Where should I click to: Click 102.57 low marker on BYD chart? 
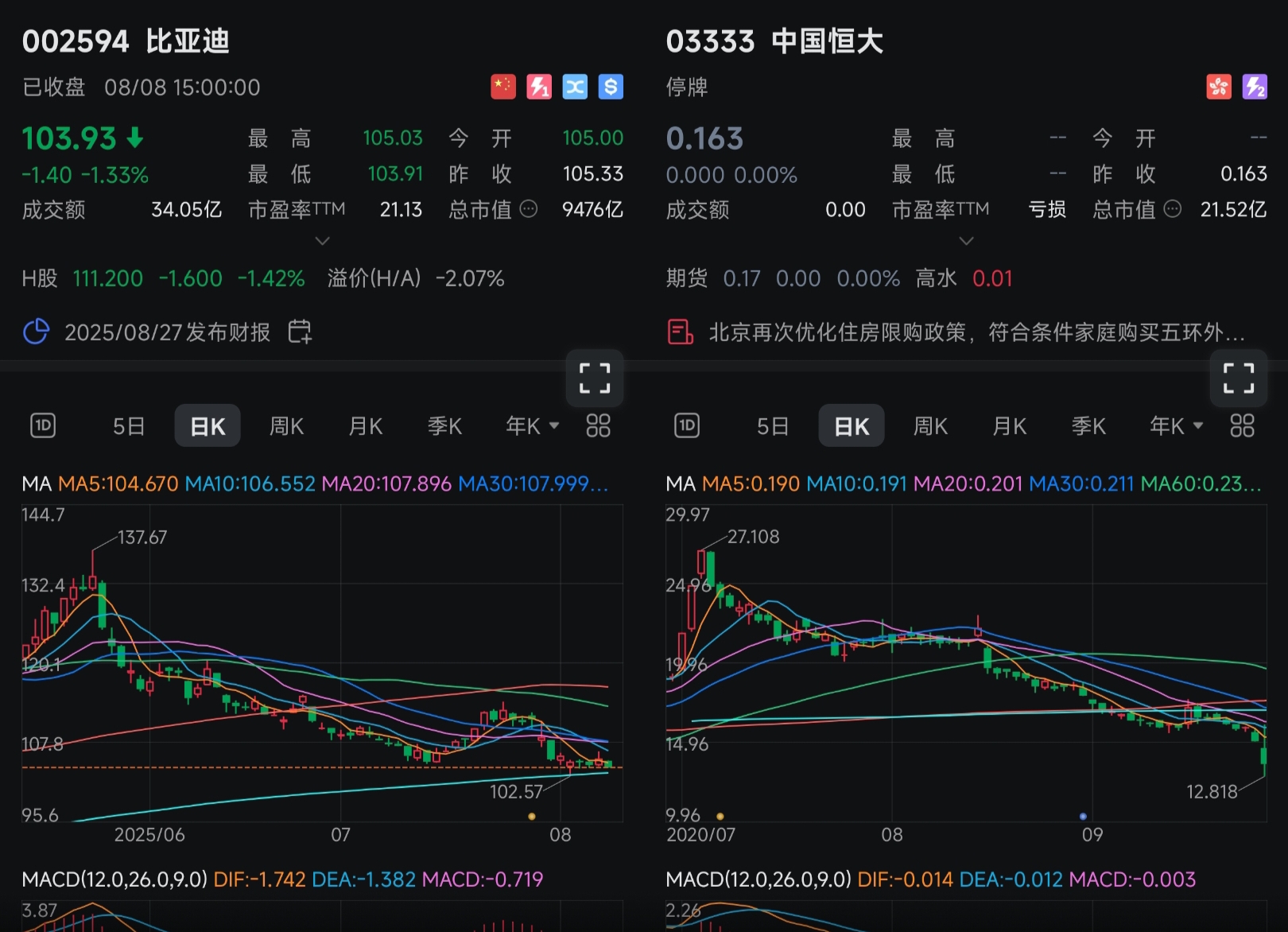[516, 791]
